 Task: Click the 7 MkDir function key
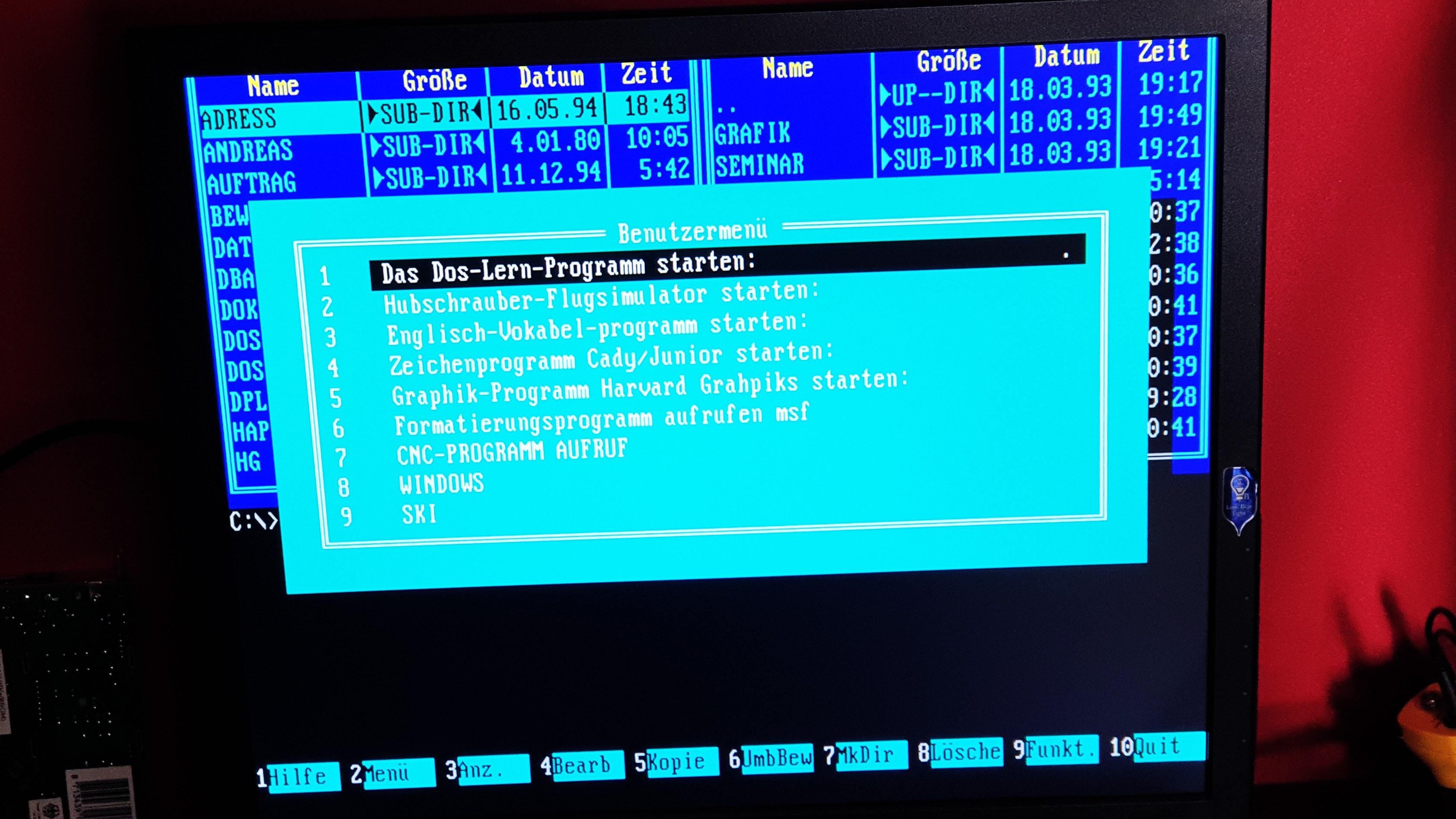(x=865, y=755)
